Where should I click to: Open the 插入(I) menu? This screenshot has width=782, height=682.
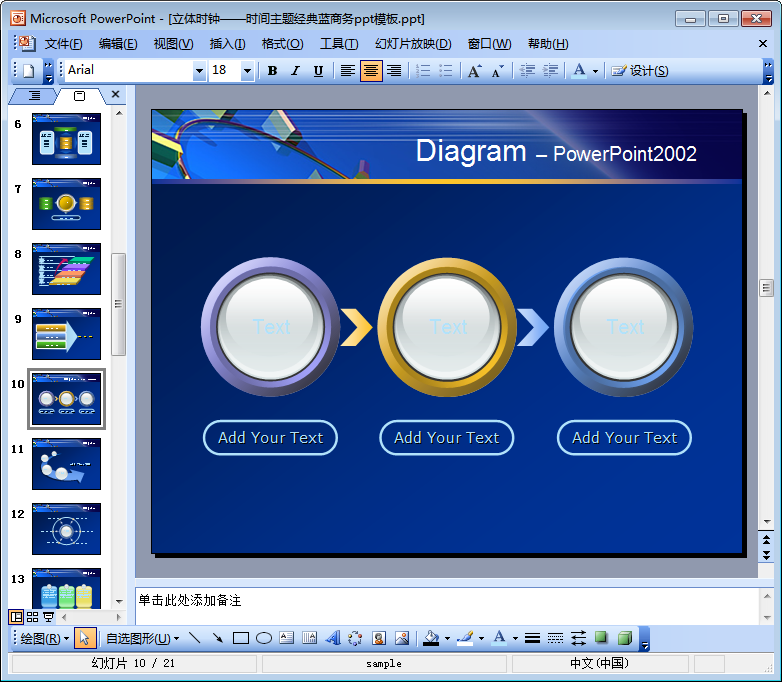coord(227,43)
